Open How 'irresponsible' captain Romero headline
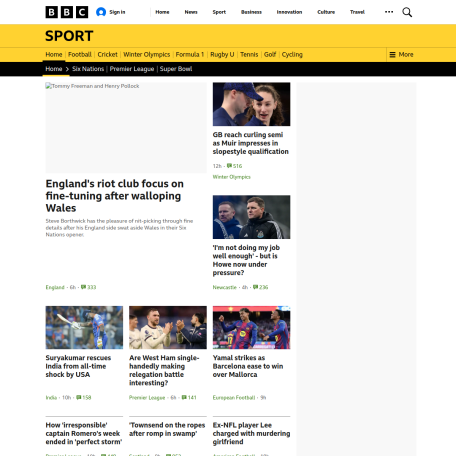Image resolution: width=456 pixels, height=456 pixels. pyautogui.click(x=84, y=433)
